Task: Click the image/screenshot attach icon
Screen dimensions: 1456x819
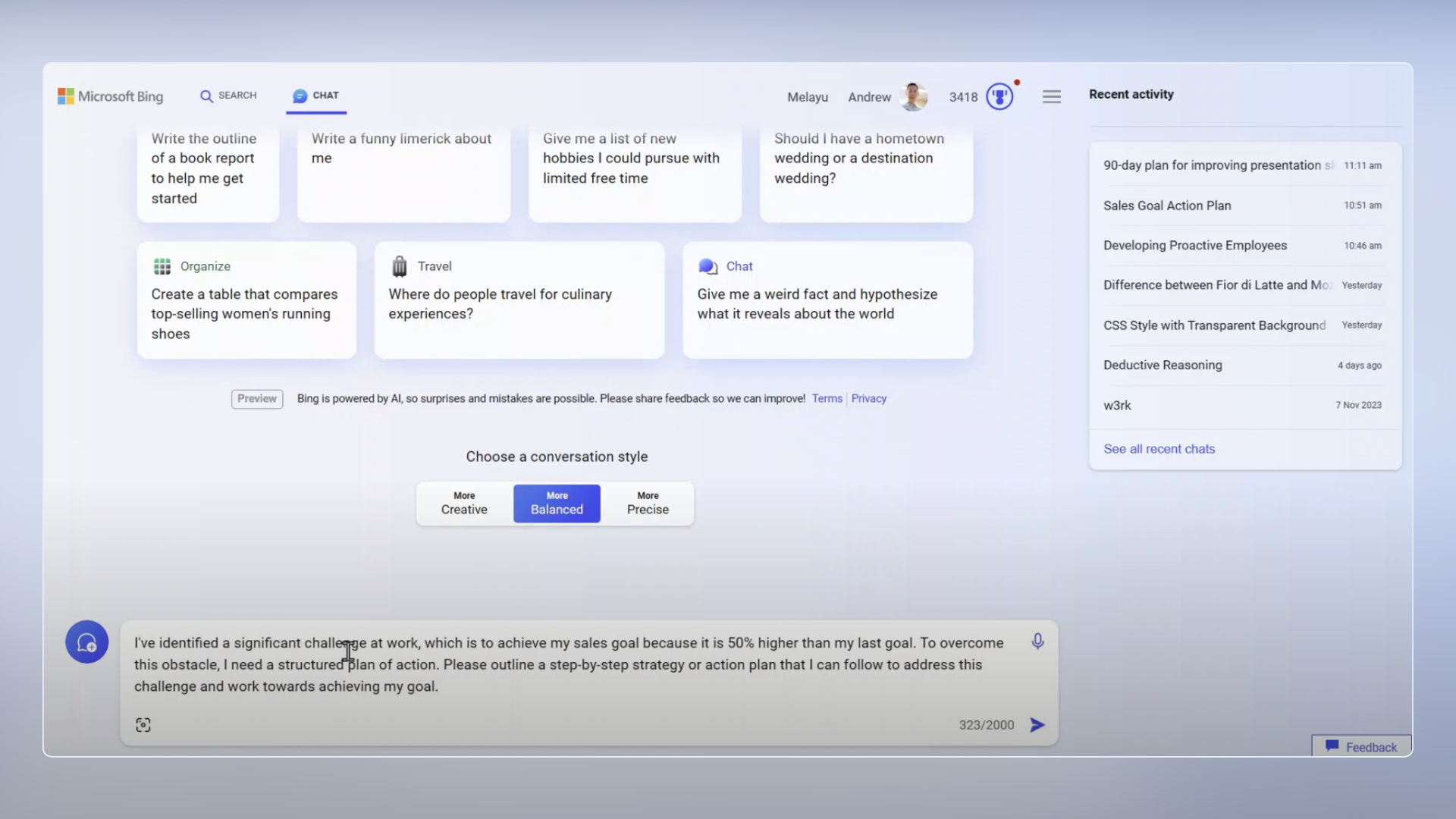Action: point(143,725)
